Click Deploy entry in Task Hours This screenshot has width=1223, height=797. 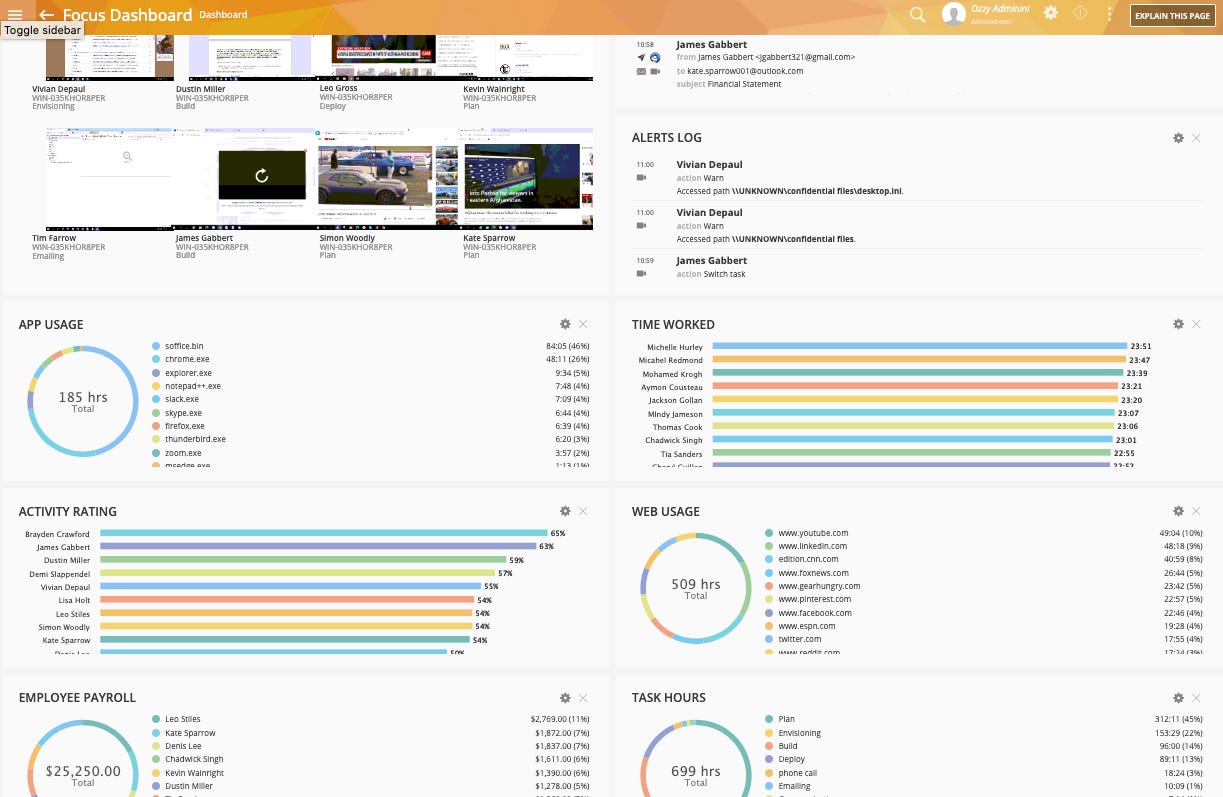point(791,759)
